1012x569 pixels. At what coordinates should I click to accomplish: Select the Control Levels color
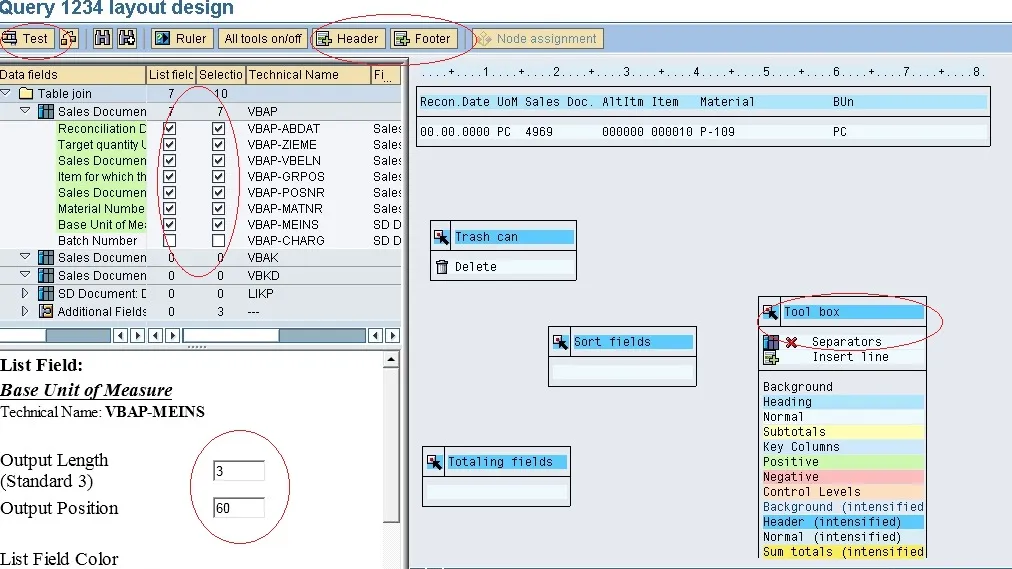[x=842, y=492]
